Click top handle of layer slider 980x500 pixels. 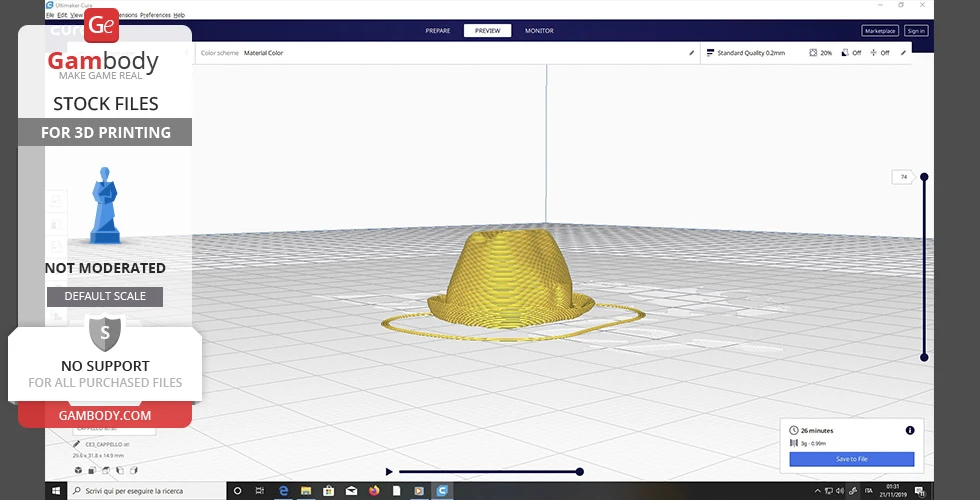click(x=924, y=177)
